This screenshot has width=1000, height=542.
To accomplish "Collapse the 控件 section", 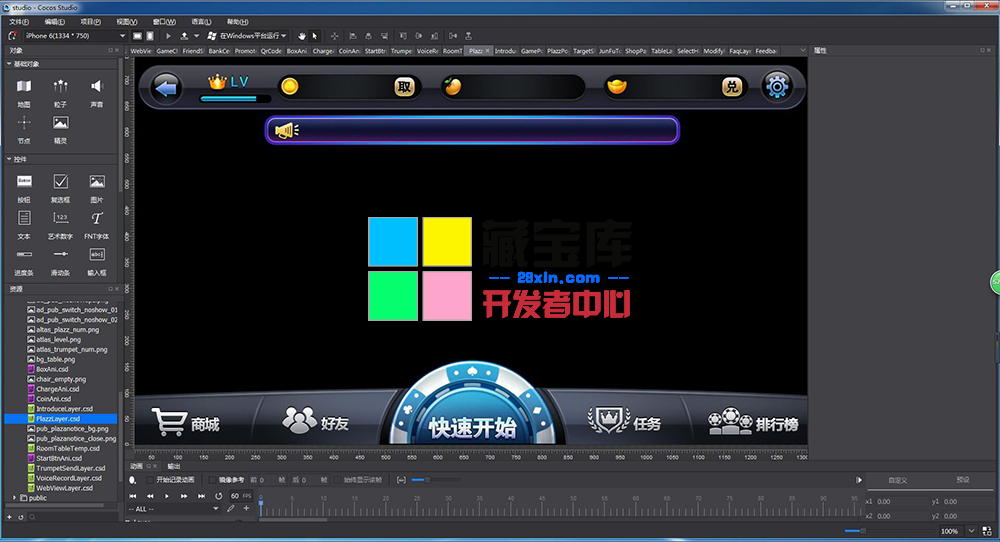I will click(9, 159).
